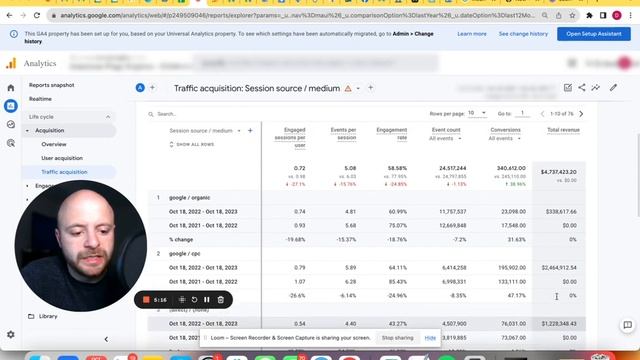Hide the Loom sharing bar
Screen dimensions: 640x360
[x=430, y=338]
